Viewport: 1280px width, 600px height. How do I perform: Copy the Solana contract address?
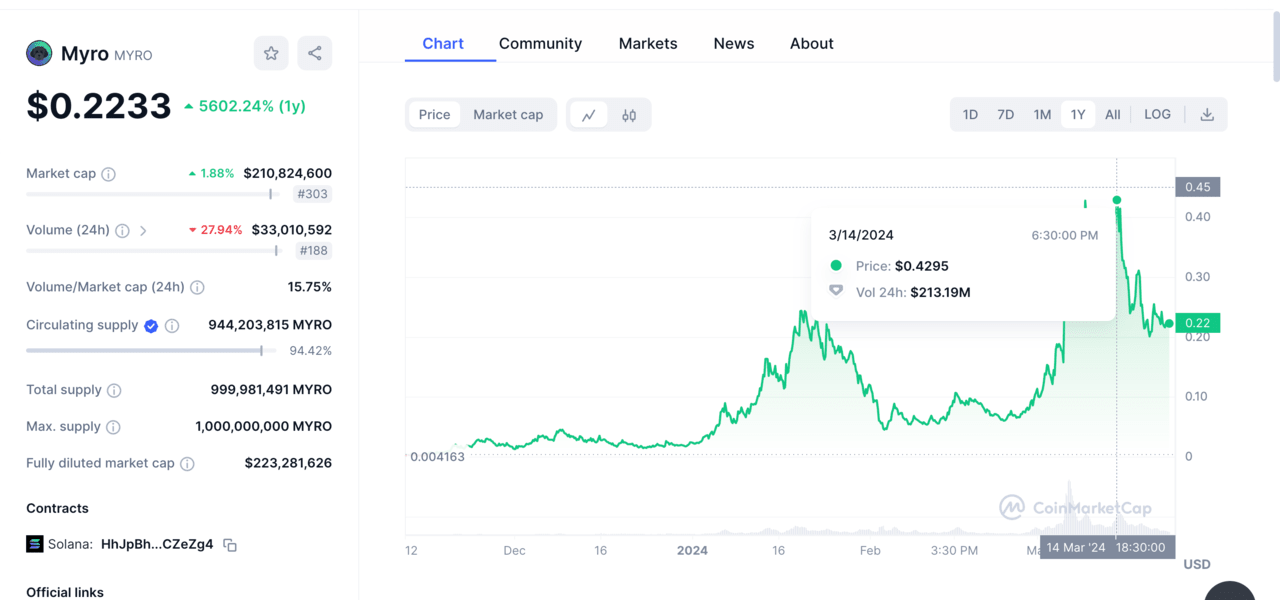(230, 545)
